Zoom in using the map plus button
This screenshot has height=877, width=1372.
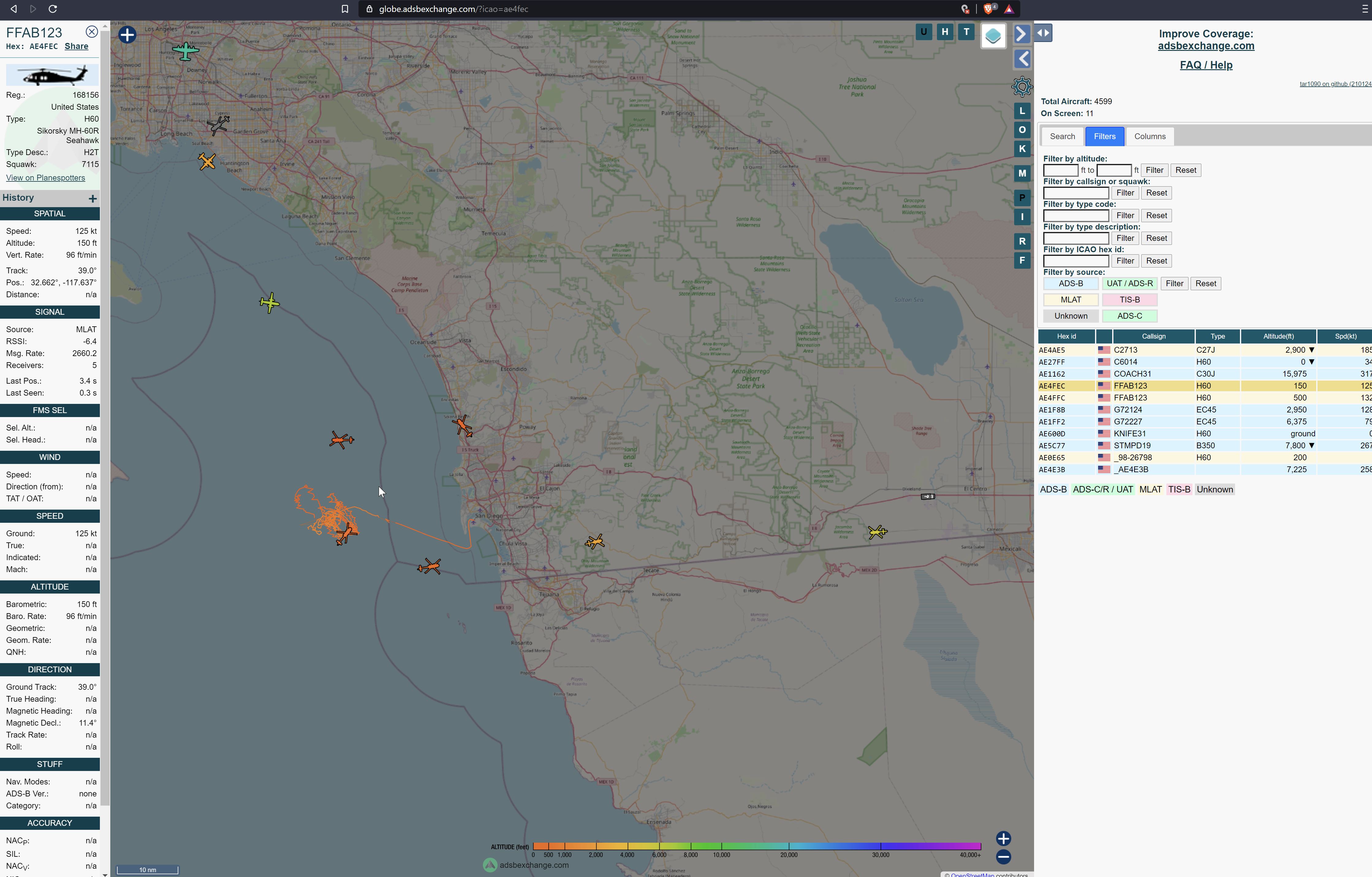pyautogui.click(x=1003, y=838)
